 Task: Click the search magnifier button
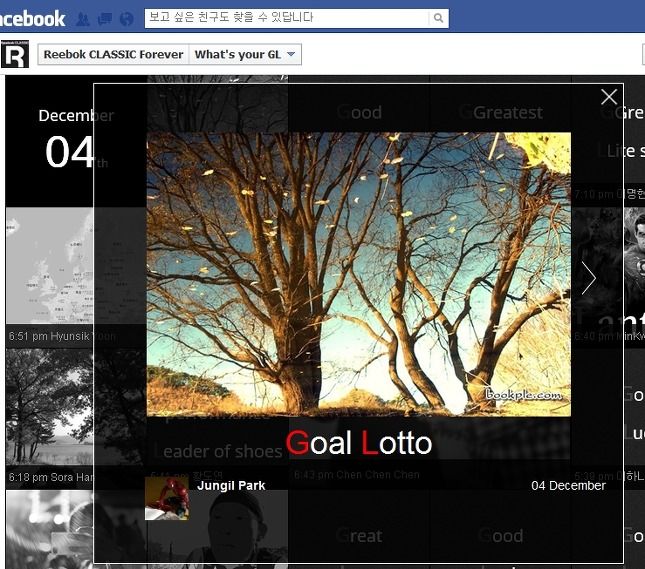click(x=439, y=18)
